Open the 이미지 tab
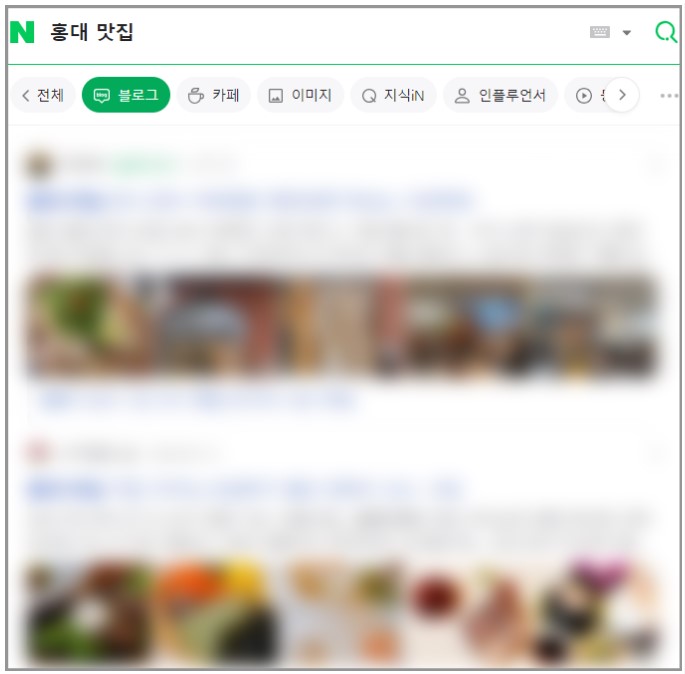685x674 pixels. tap(300, 95)
